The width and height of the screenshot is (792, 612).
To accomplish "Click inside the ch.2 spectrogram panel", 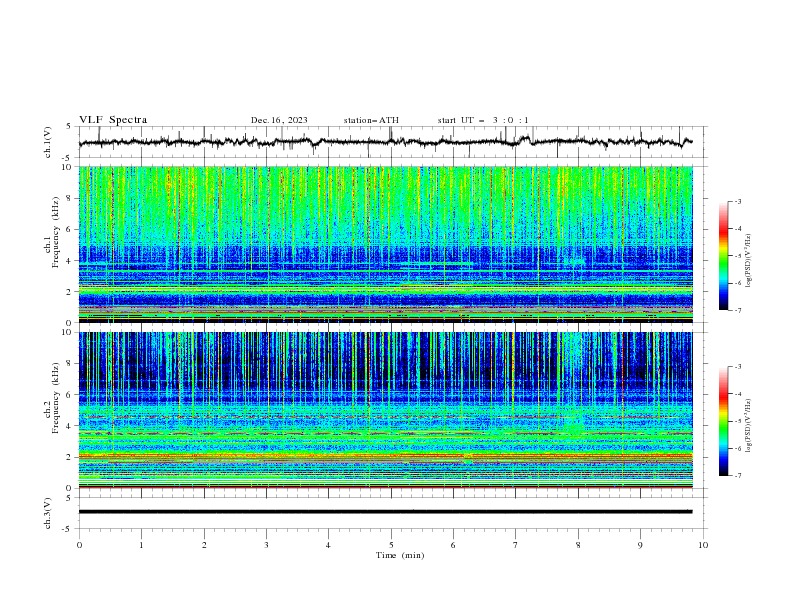I will (x=386, y=410).
